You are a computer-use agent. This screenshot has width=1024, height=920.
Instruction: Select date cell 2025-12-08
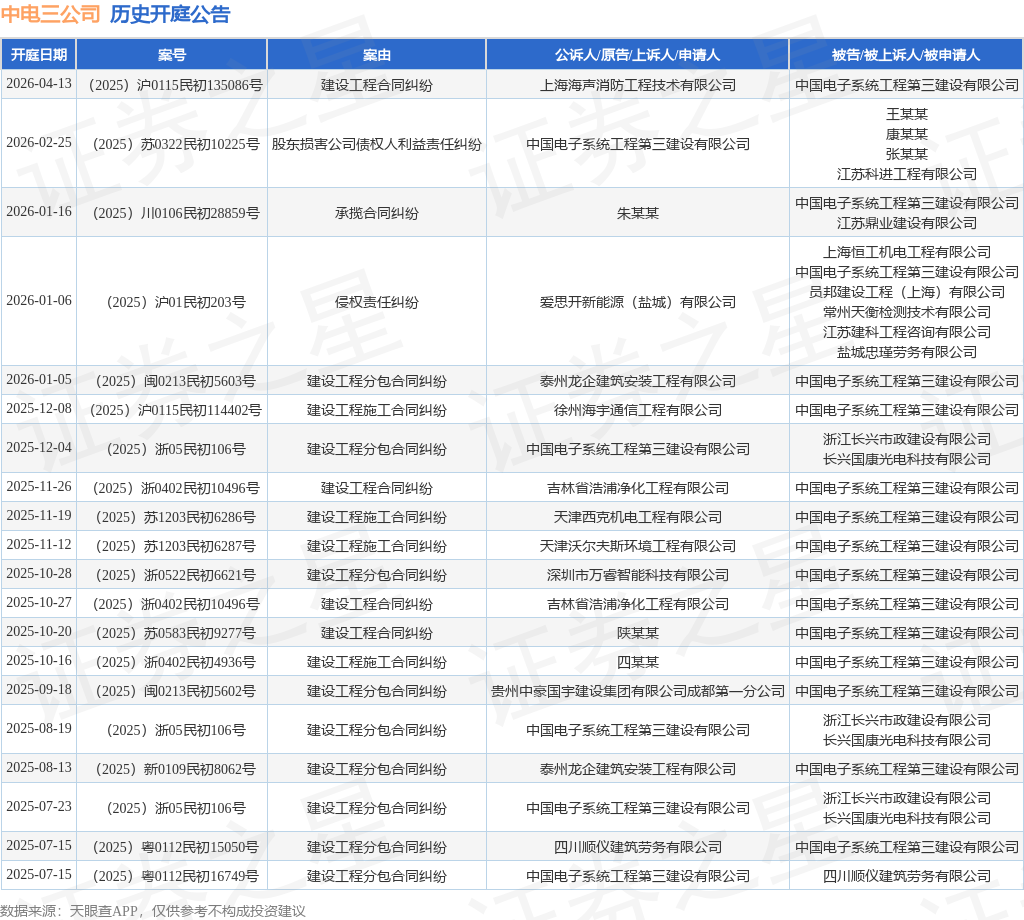click(x=39, y=408)
